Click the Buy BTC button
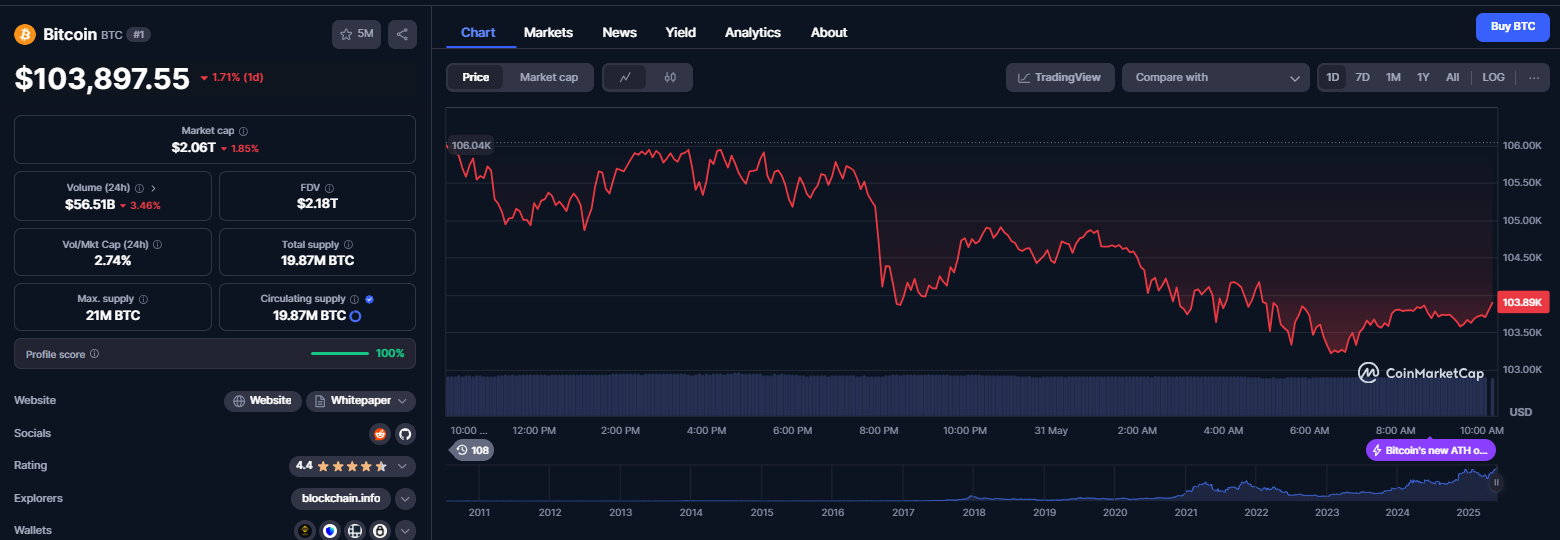The image size is (1560, 540). [1512, 27]
